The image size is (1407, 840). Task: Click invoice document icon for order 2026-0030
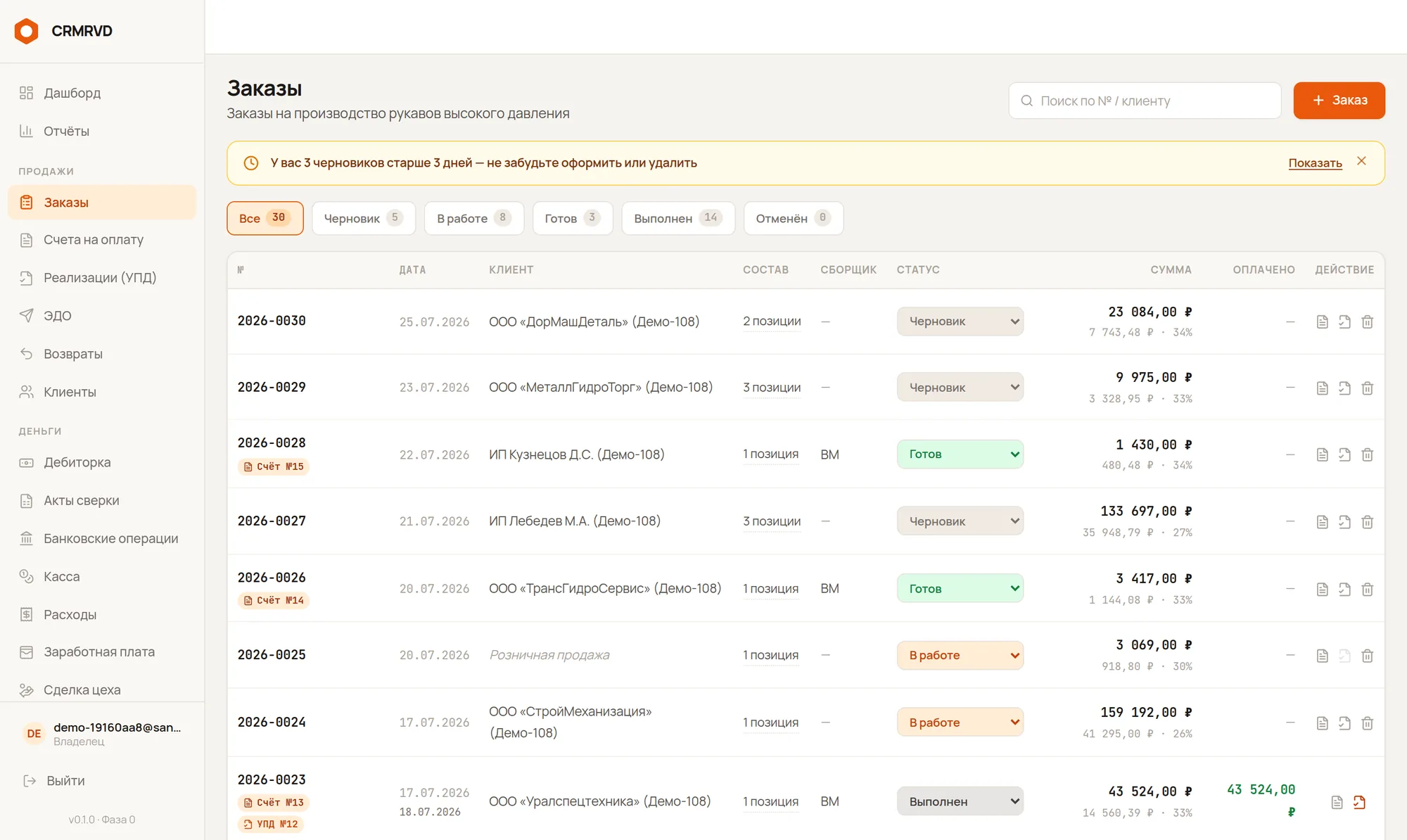1322,322
